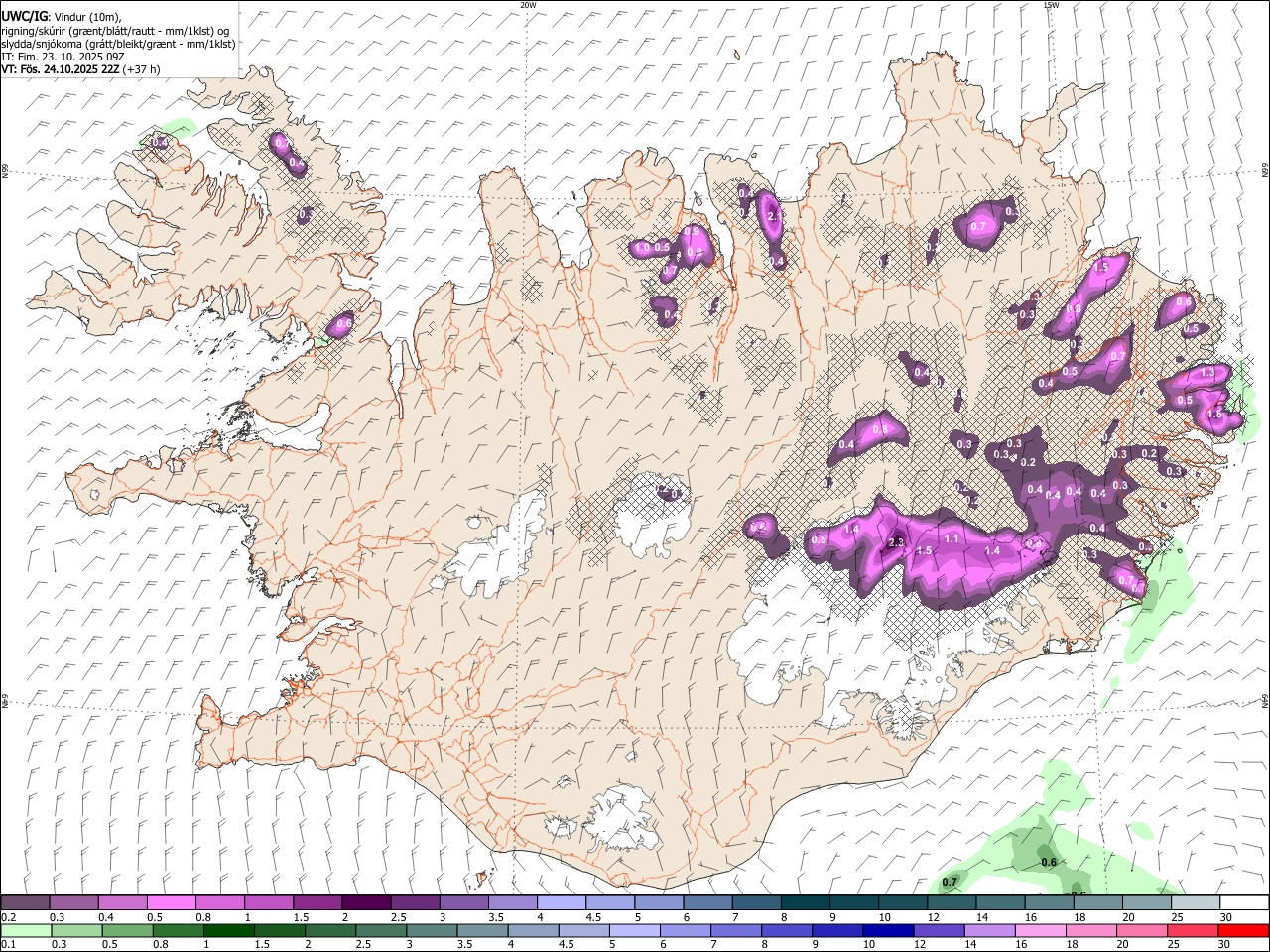Select the lavender swatch between 4 and 4.5

click(x=560, y=902)
